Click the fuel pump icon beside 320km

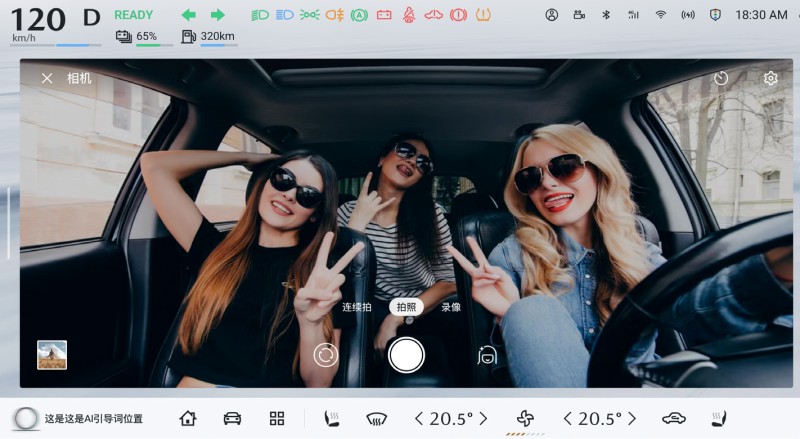point(188,36)
